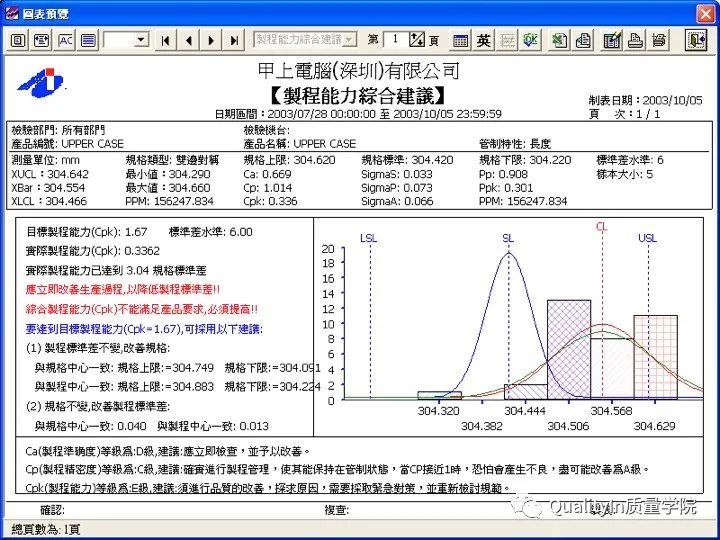720x540 pixels.
Task: Click the USL label on the chart
Action: tap(647, 238)
